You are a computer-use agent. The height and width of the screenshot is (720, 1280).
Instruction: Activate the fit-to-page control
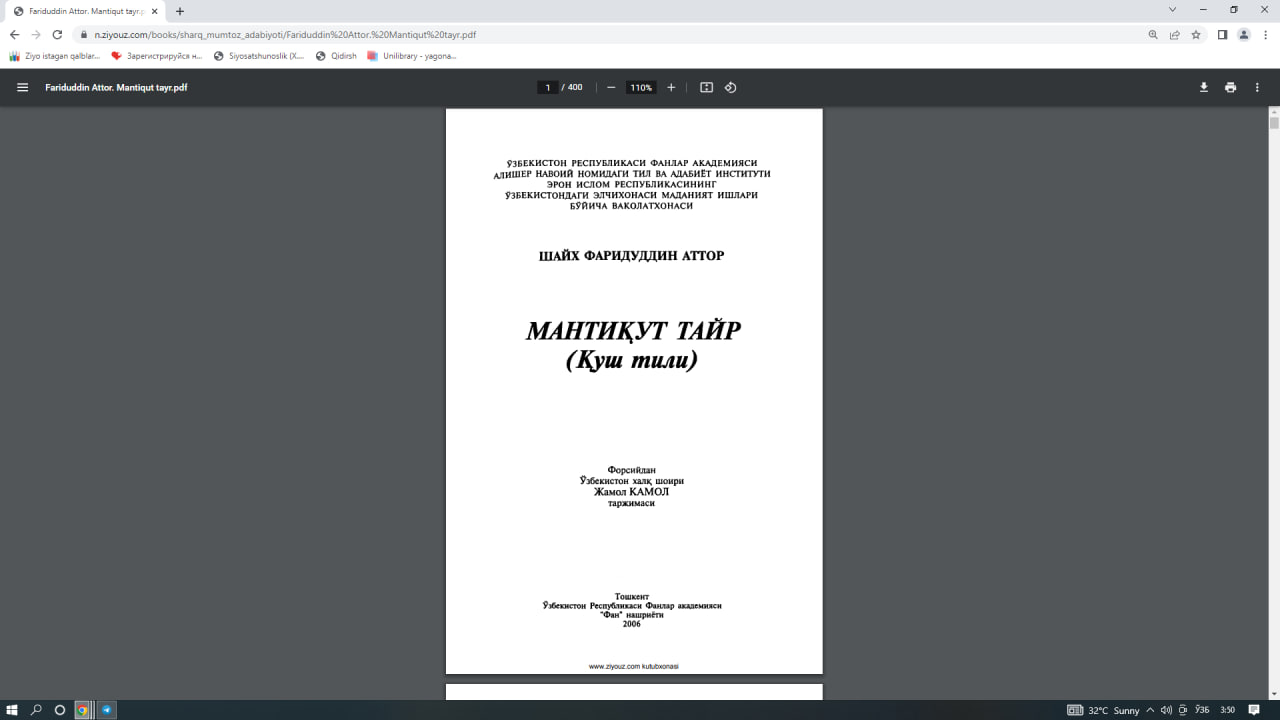706,87
